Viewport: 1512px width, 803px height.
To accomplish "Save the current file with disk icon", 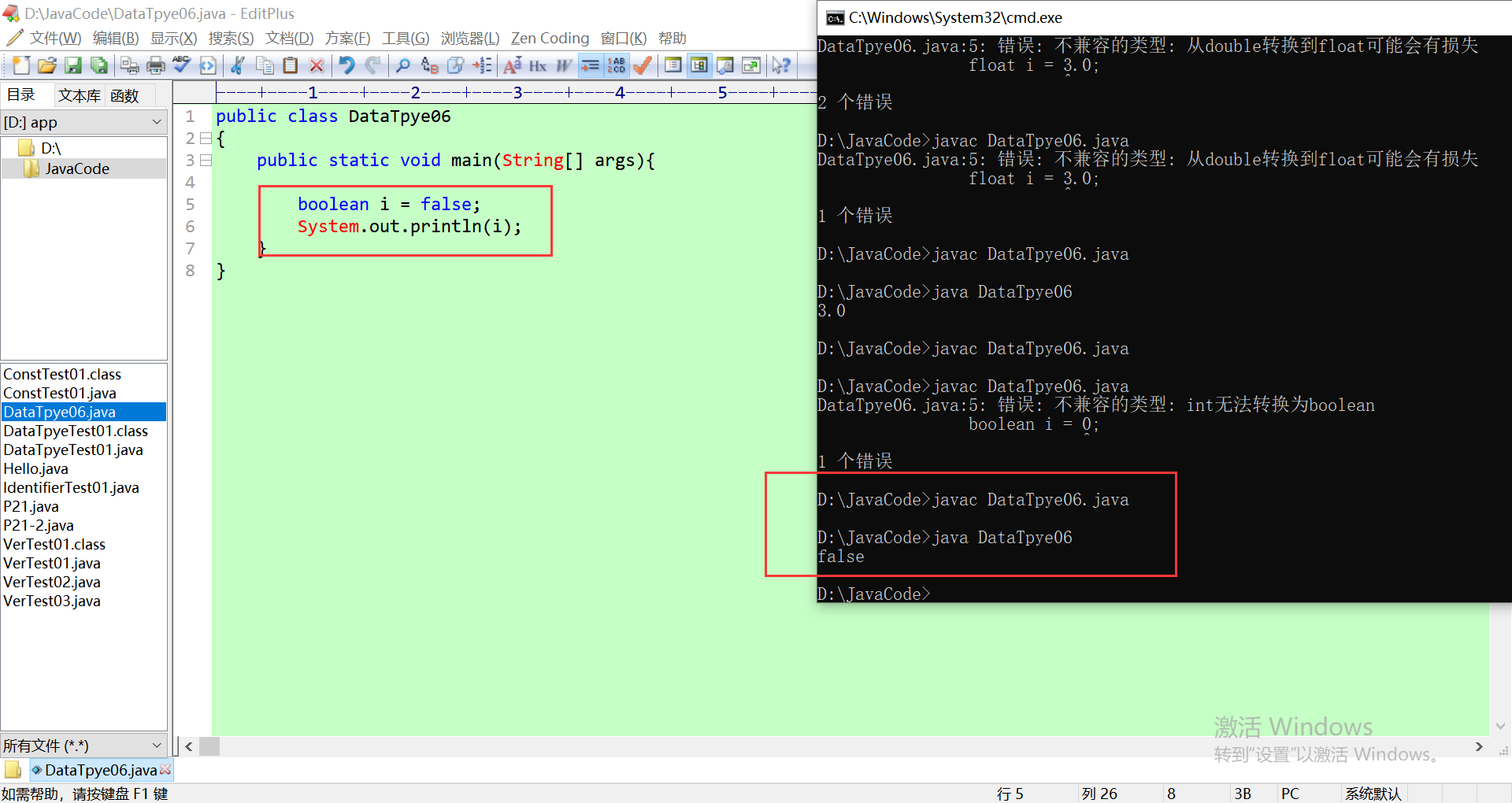I will [x=73, y=65].
